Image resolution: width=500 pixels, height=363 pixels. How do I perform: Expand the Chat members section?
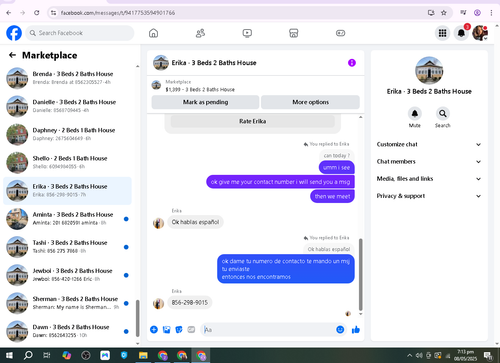click(x=429, y=162)
